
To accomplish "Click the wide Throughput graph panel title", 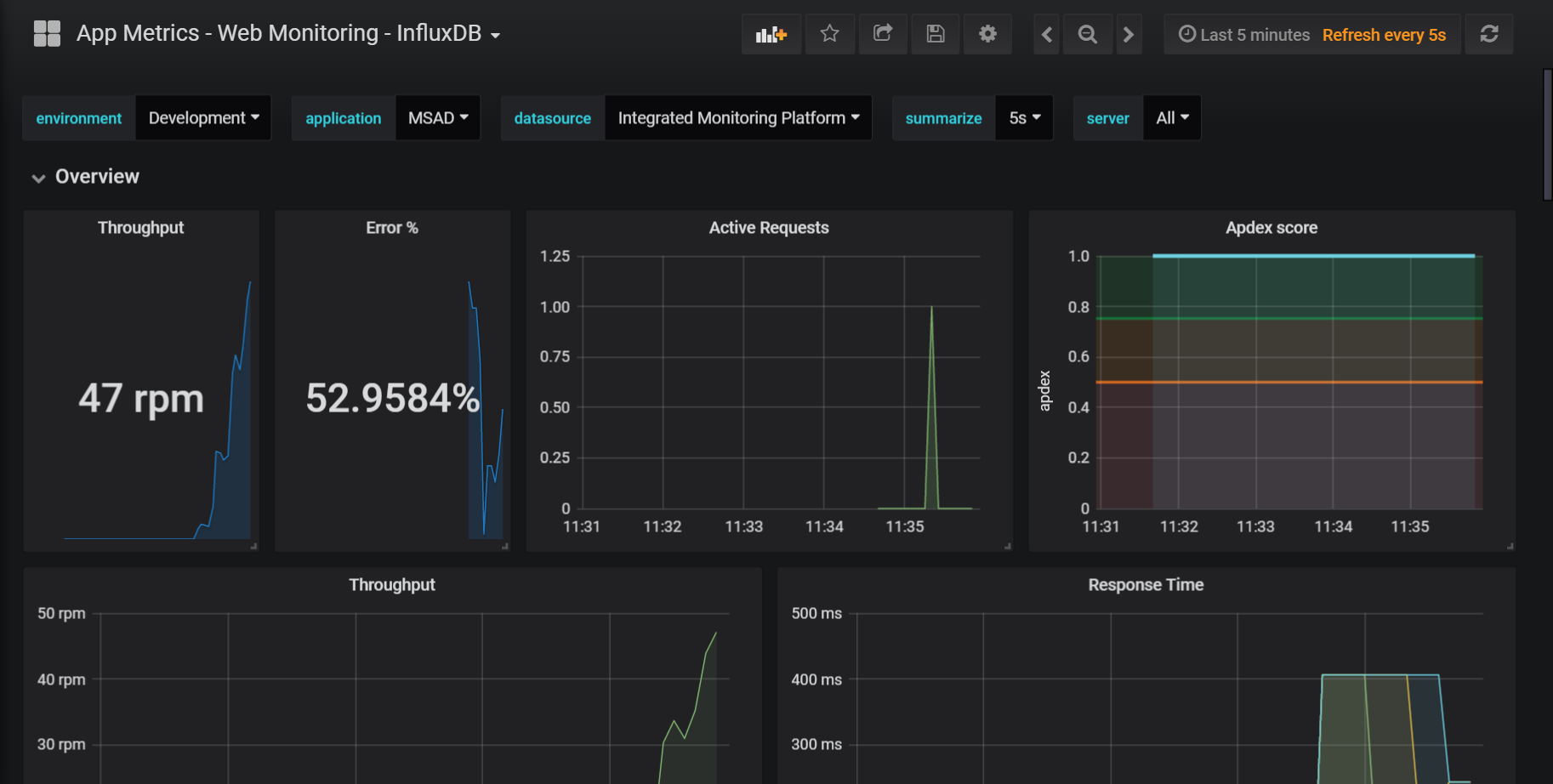I will tap(392, 585).
